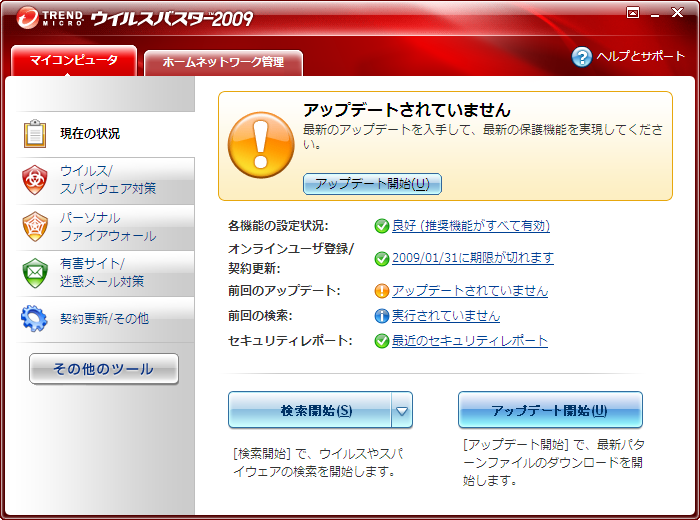Close the ウイルスバスター2009 window
This screenshot has width=700, height=520.
pos(677,12)
